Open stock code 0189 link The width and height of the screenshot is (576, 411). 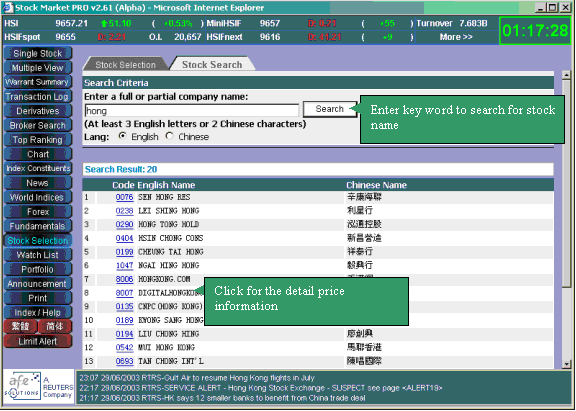point(124,320)
